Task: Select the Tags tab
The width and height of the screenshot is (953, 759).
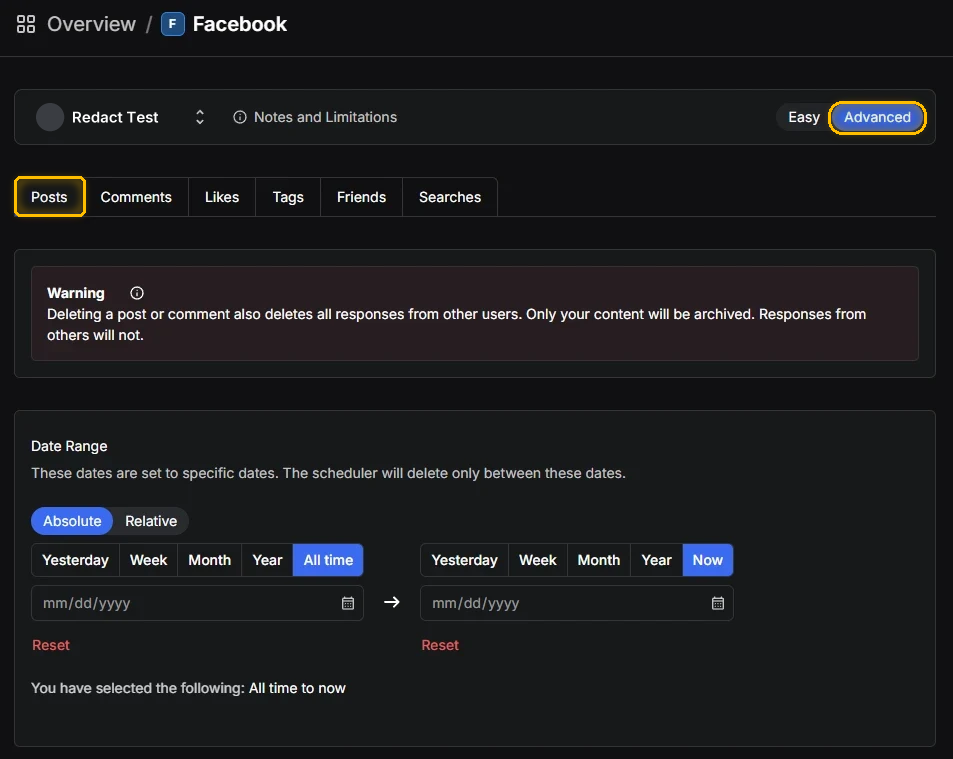Action: click(x=288, y=197)
